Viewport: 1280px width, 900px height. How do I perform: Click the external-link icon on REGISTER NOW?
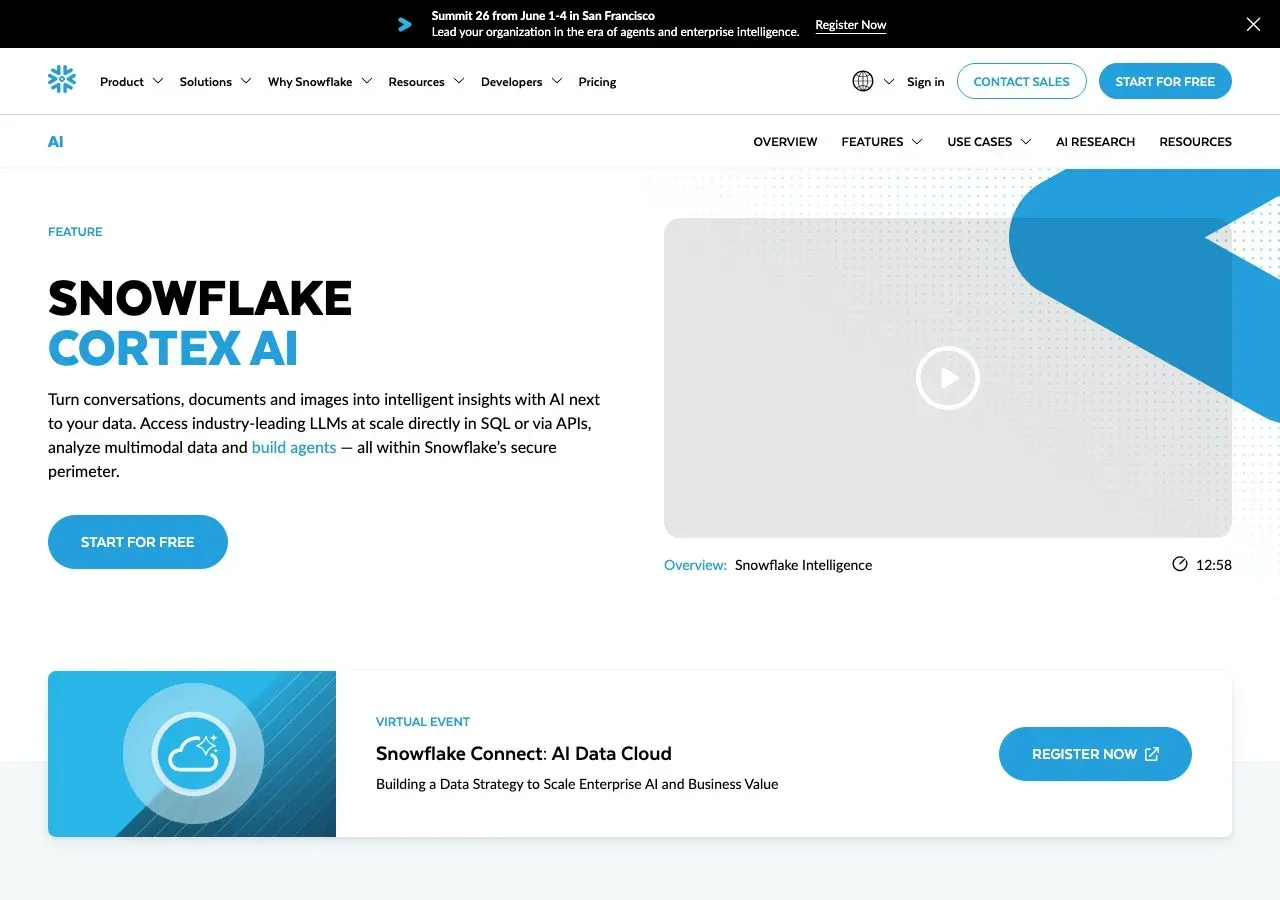point(1152,754)
